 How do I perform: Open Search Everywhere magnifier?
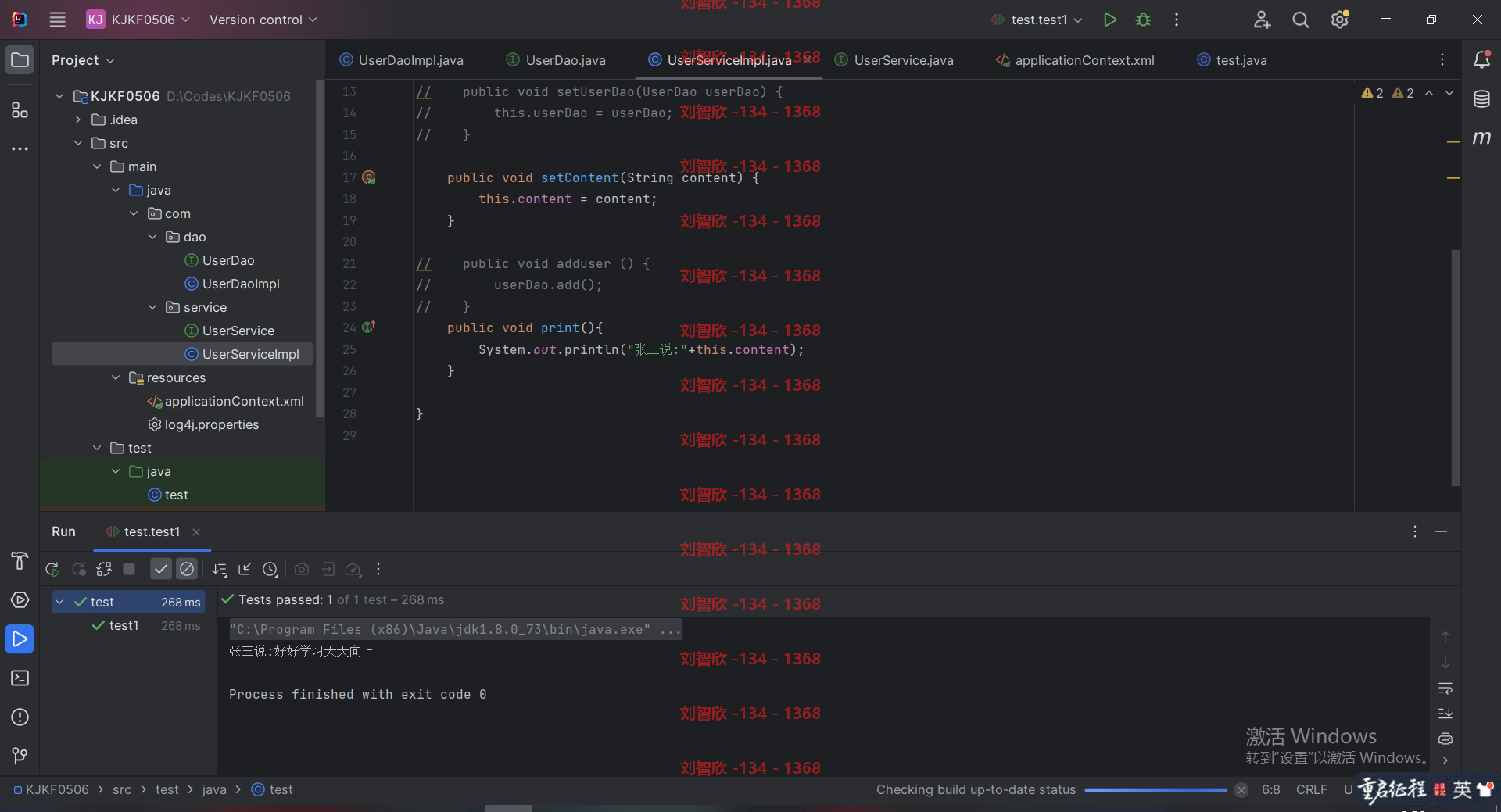point(1301,20)
